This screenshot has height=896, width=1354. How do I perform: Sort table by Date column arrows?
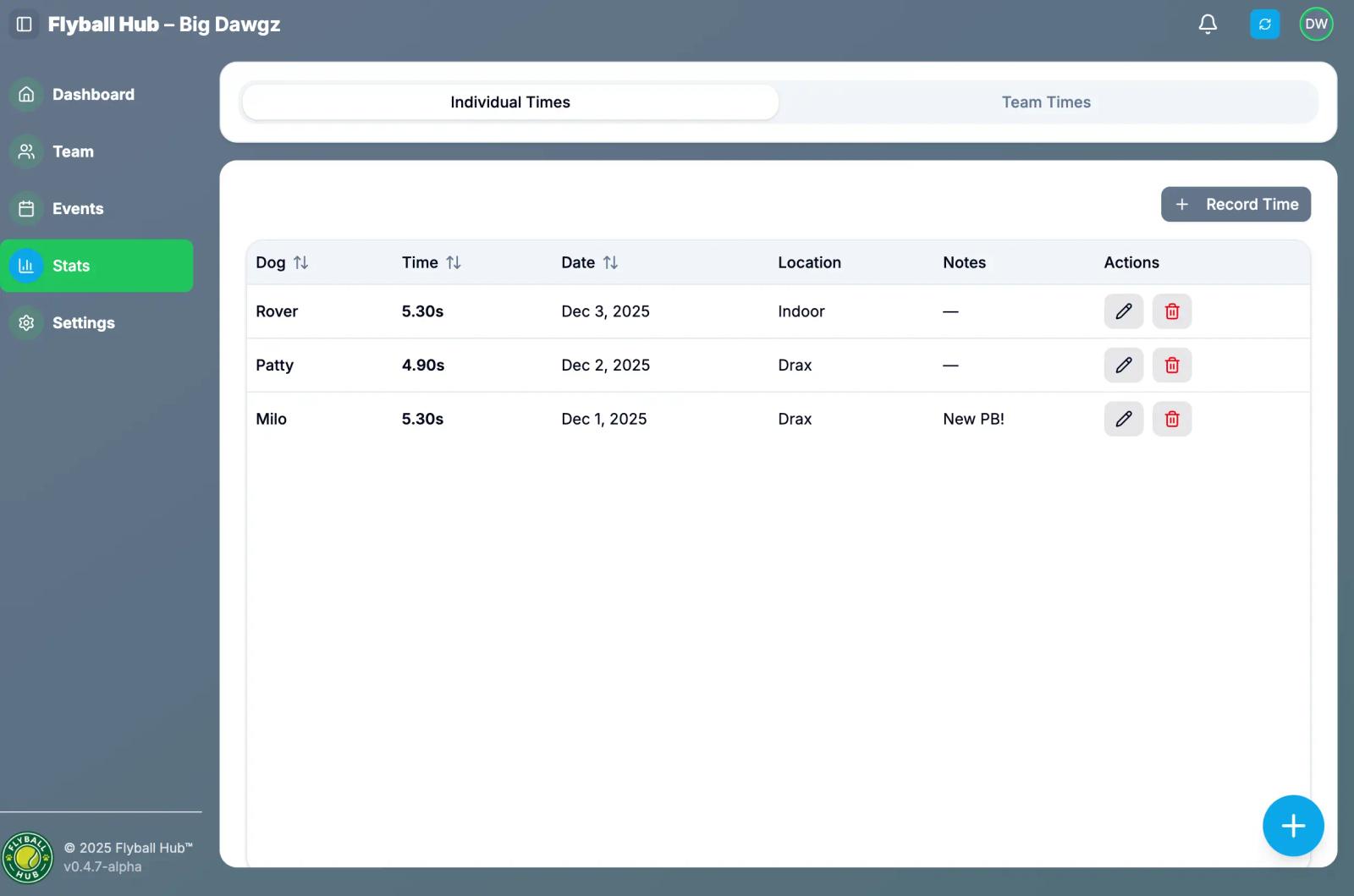tap(610, 263)
